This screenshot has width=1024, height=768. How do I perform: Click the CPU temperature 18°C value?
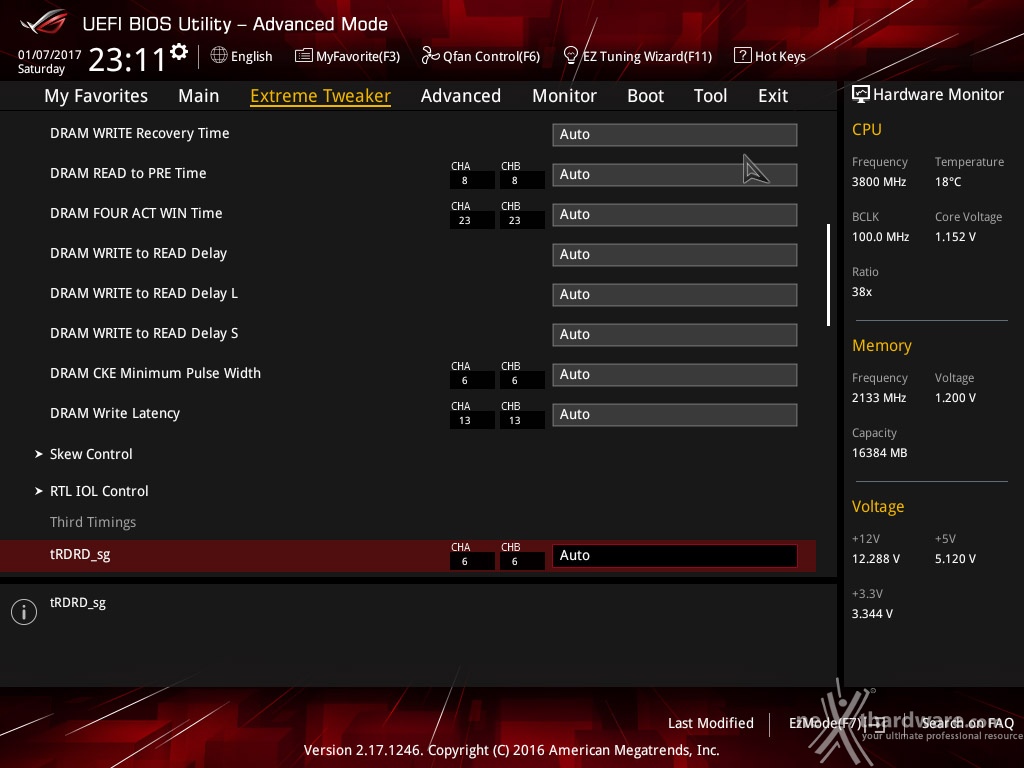(948, 182)
